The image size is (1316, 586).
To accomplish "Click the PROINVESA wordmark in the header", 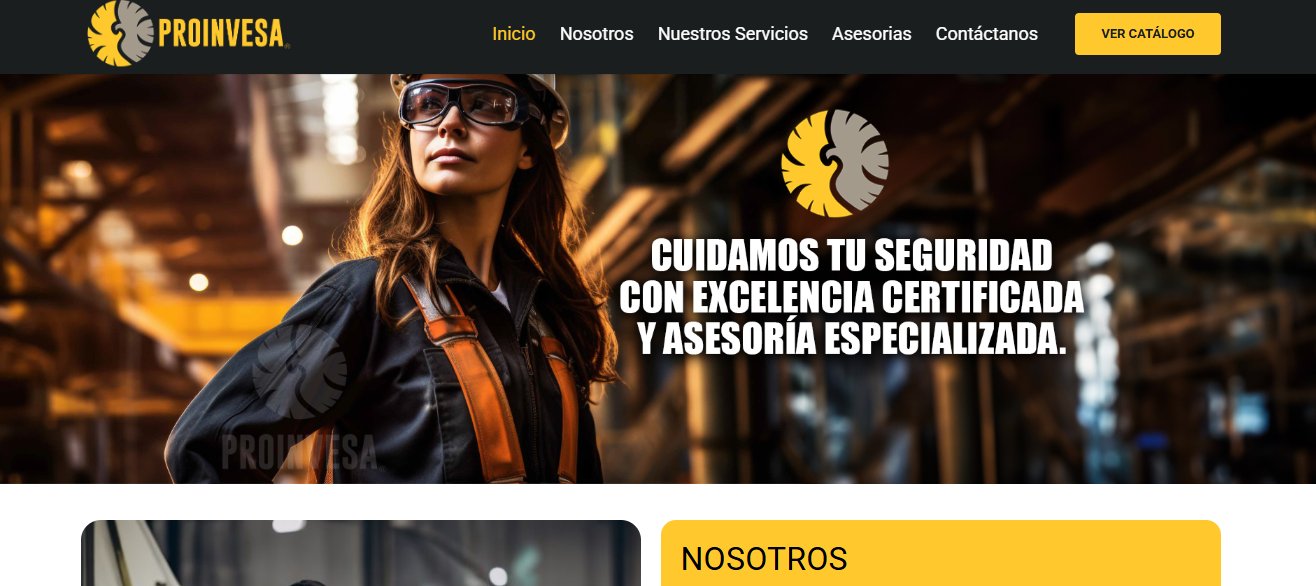I will pyautogui.click(x=224, y=33).
